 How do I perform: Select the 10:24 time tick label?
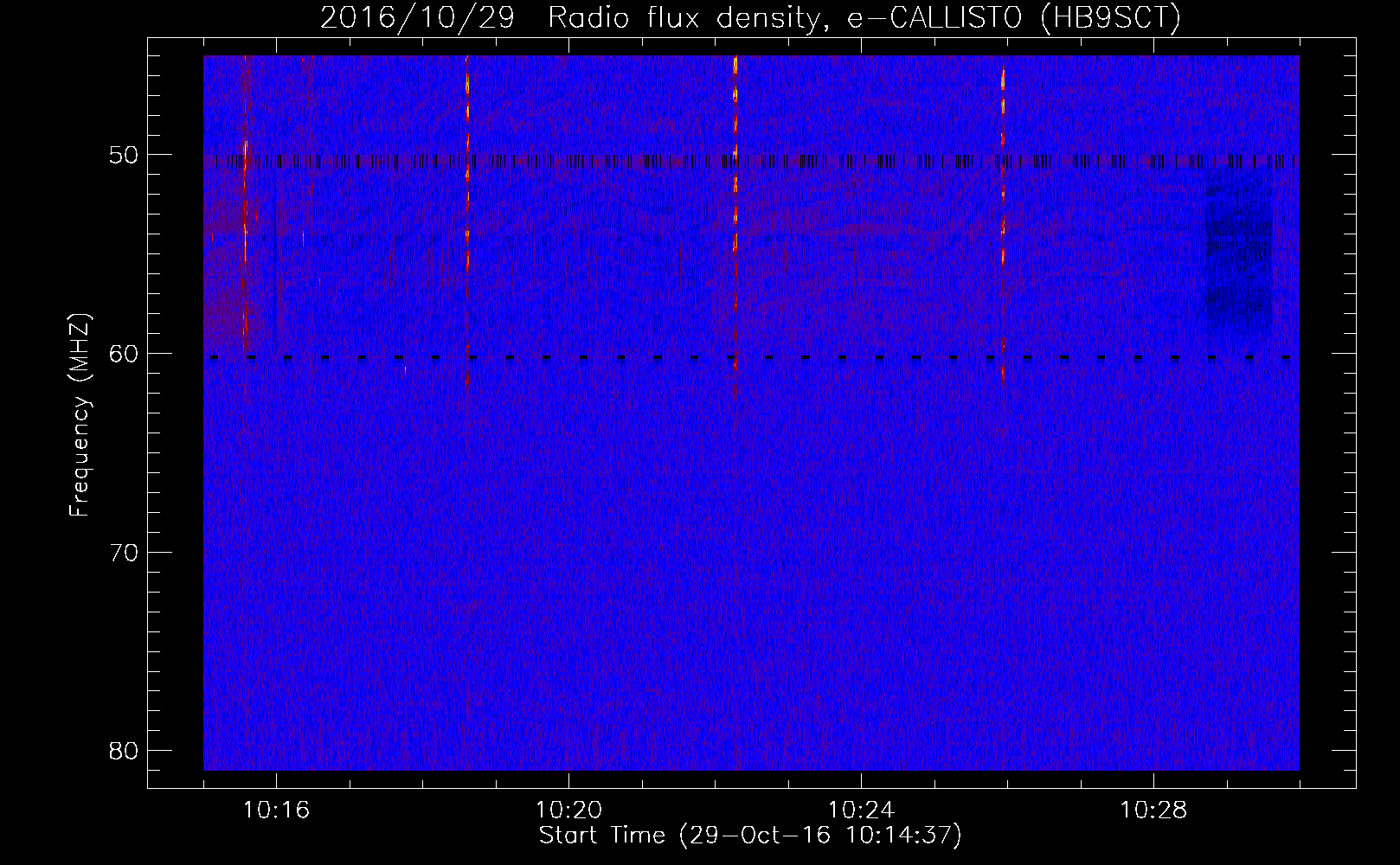[861, 810]
